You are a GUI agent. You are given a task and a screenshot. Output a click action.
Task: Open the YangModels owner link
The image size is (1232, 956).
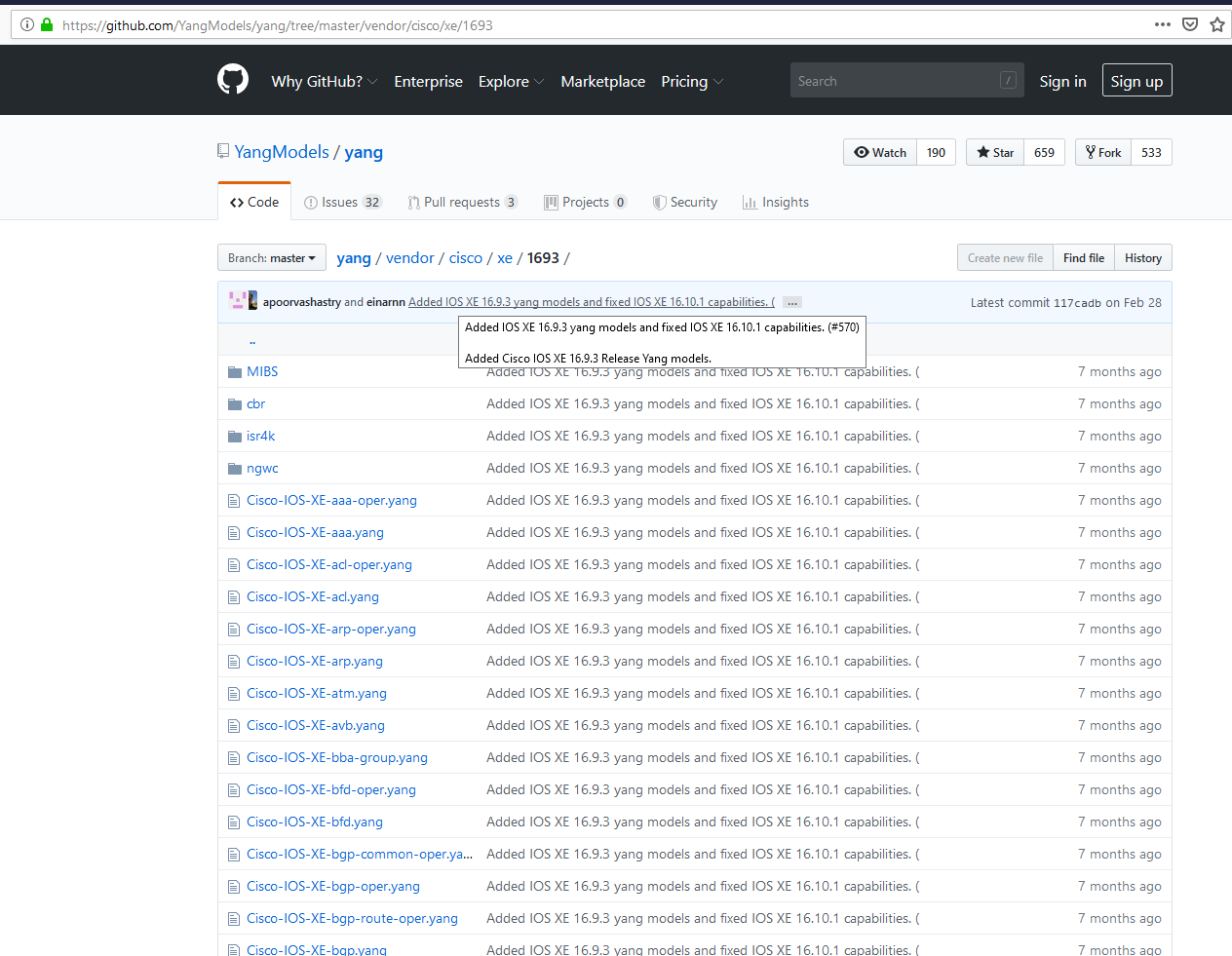[x=282, y=152]
